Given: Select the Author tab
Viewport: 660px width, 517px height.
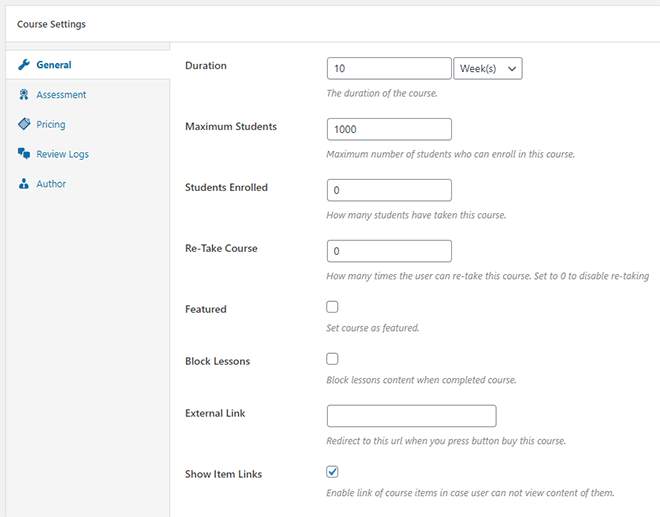Looking at the screenshot, I should click(x=51, y=184).
